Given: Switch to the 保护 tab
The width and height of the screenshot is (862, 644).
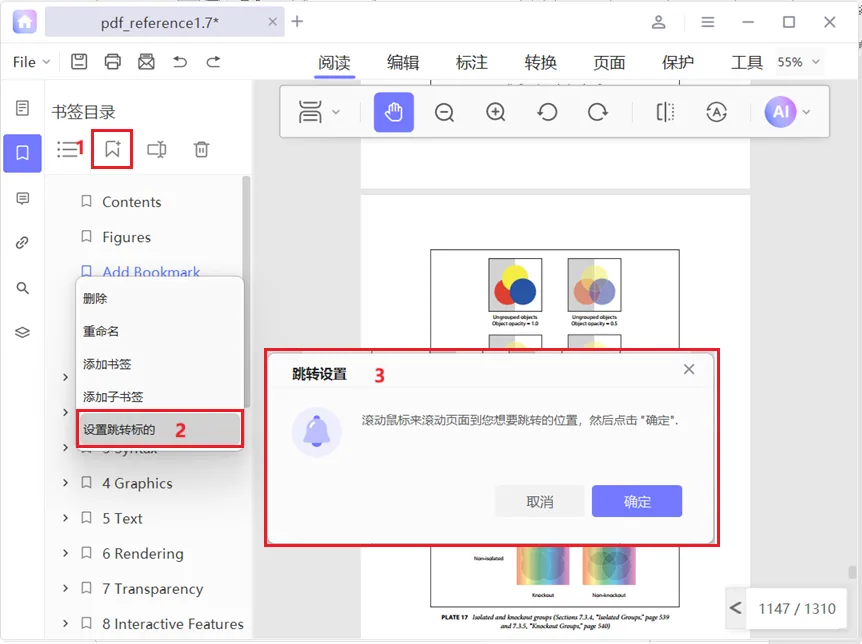Looking at the screenshot, I should (x=678, y=63).
